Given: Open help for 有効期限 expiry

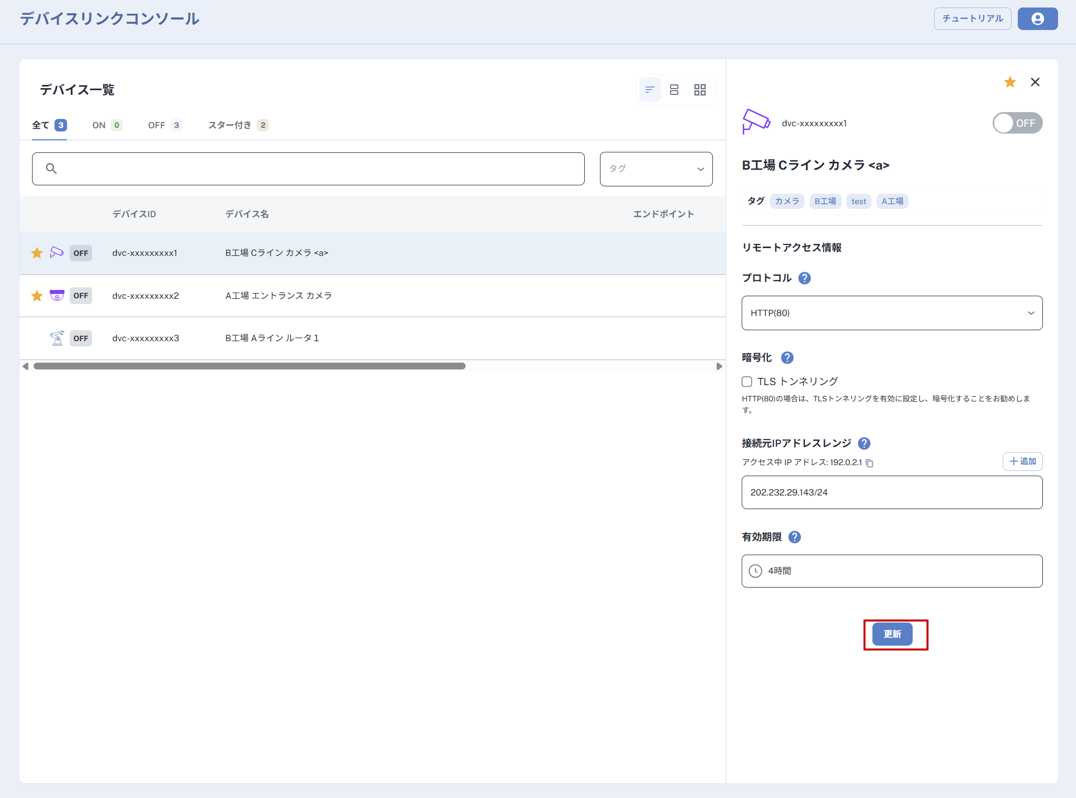Looking at the screenshot, I should point(795,537).
